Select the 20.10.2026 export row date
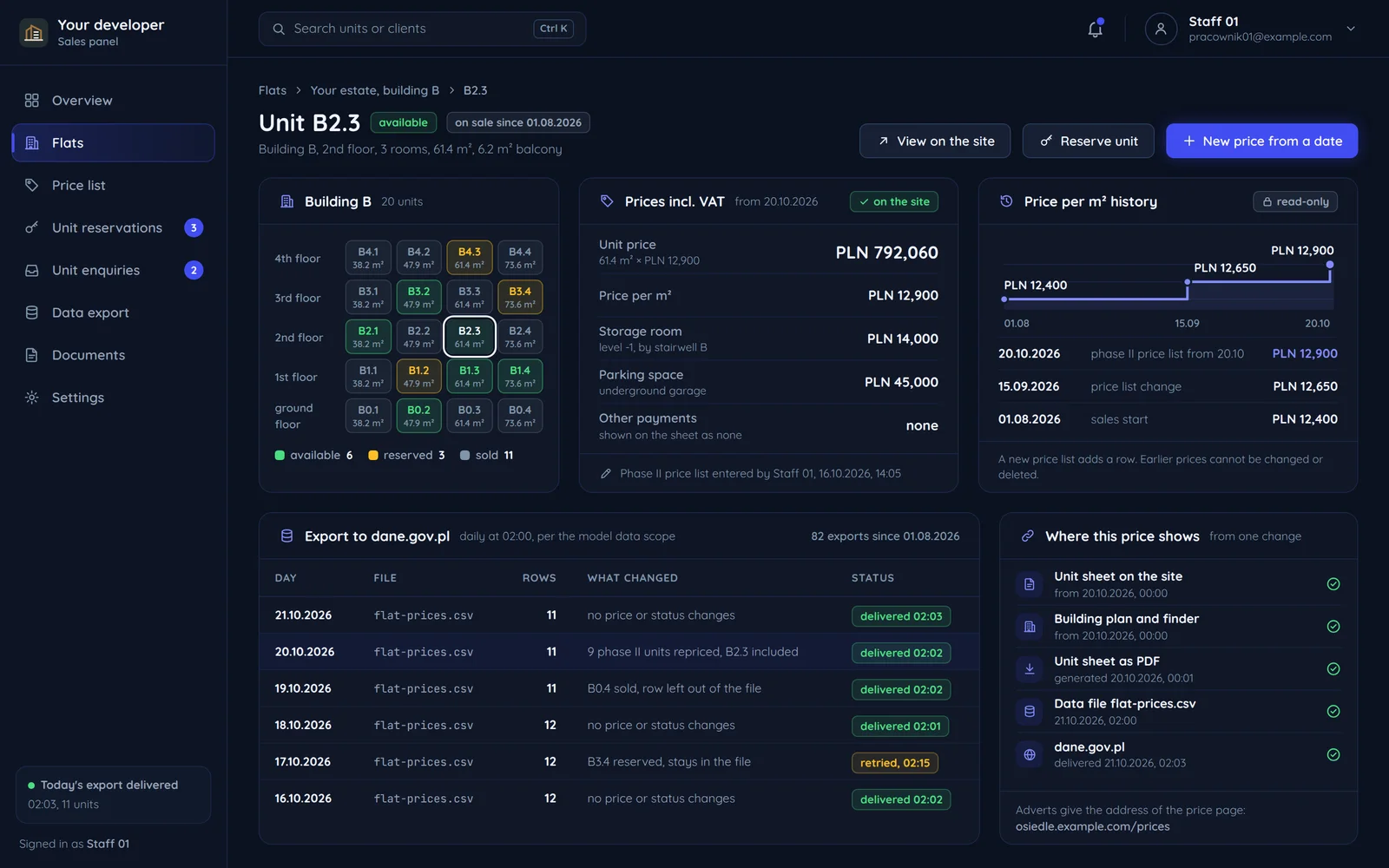Image resolution: width=1389 pixels, height=868 pixels. coord(305,652)
